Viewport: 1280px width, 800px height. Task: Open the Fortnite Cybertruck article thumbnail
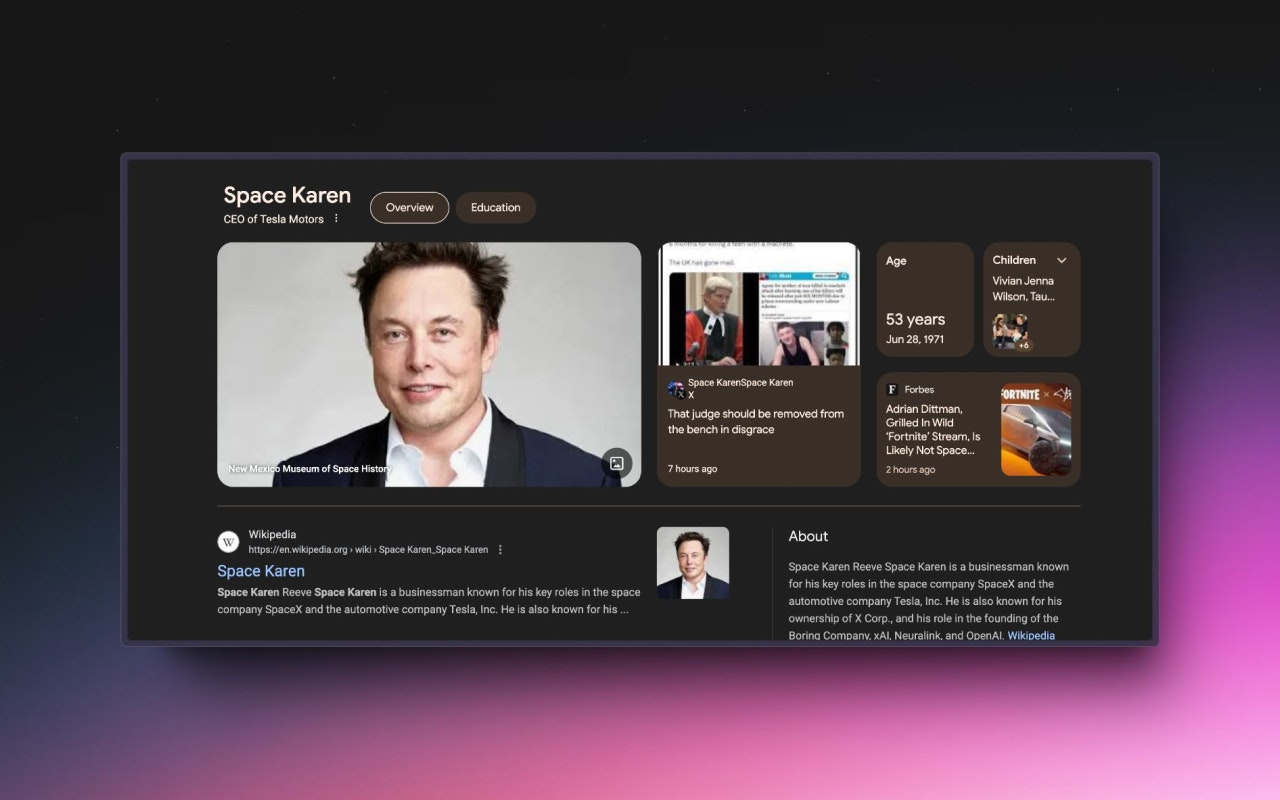1036,430
